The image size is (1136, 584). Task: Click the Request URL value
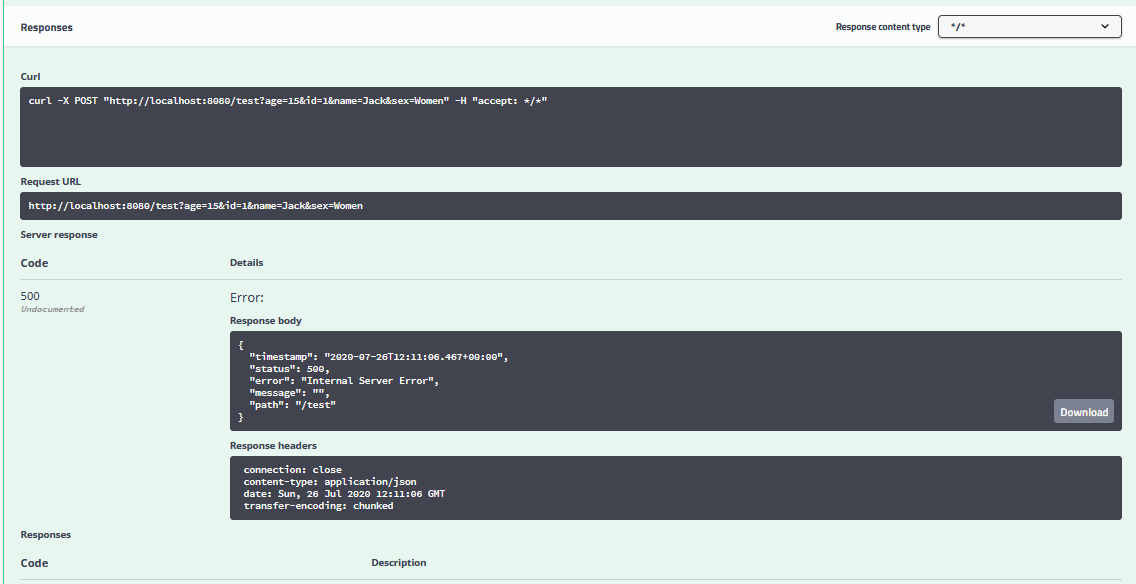click(196, 206)
